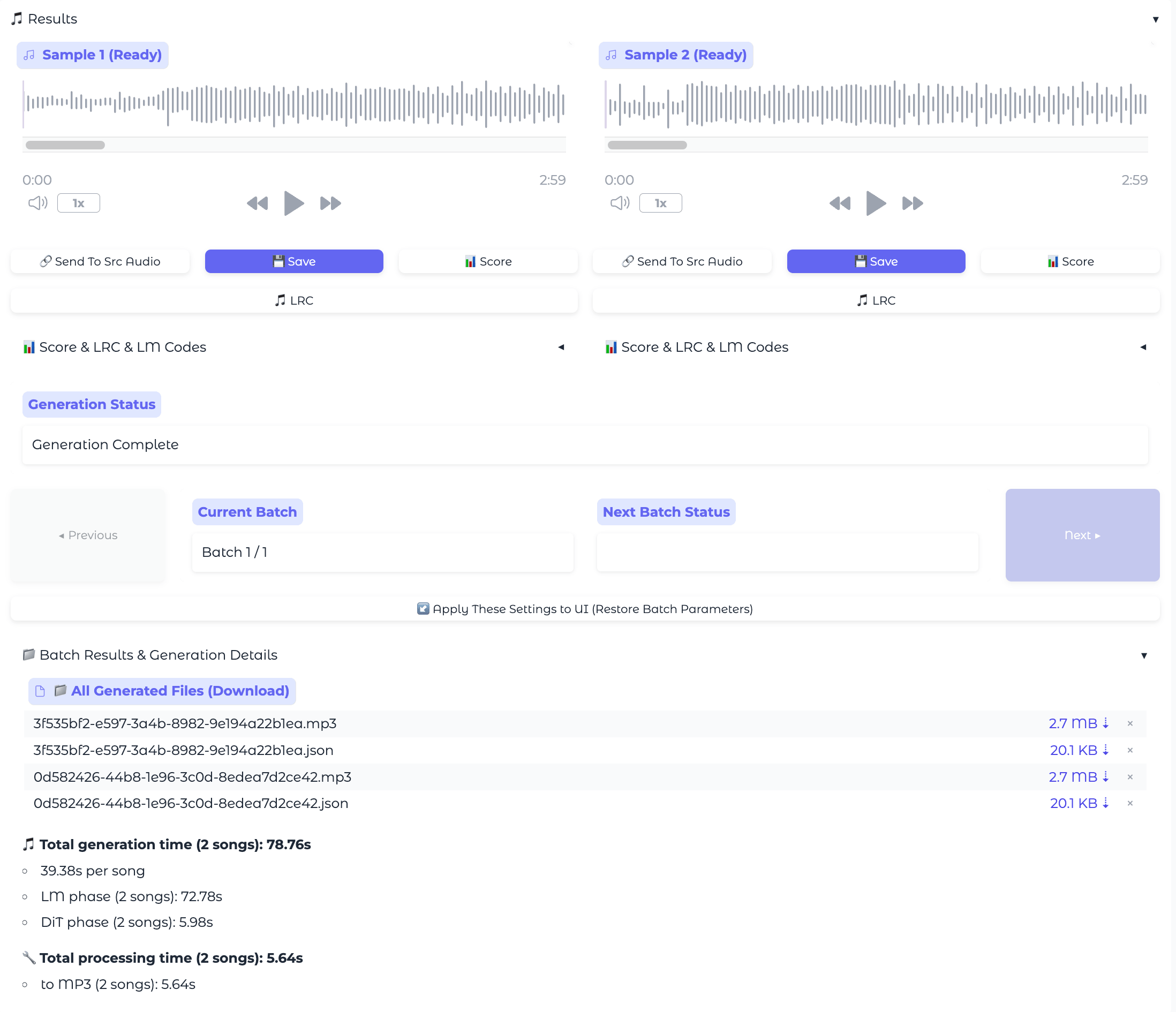Change Sample 1 playback speed 1x
The width and height of the screenshot is (1176, 1012).
(78, 203)
